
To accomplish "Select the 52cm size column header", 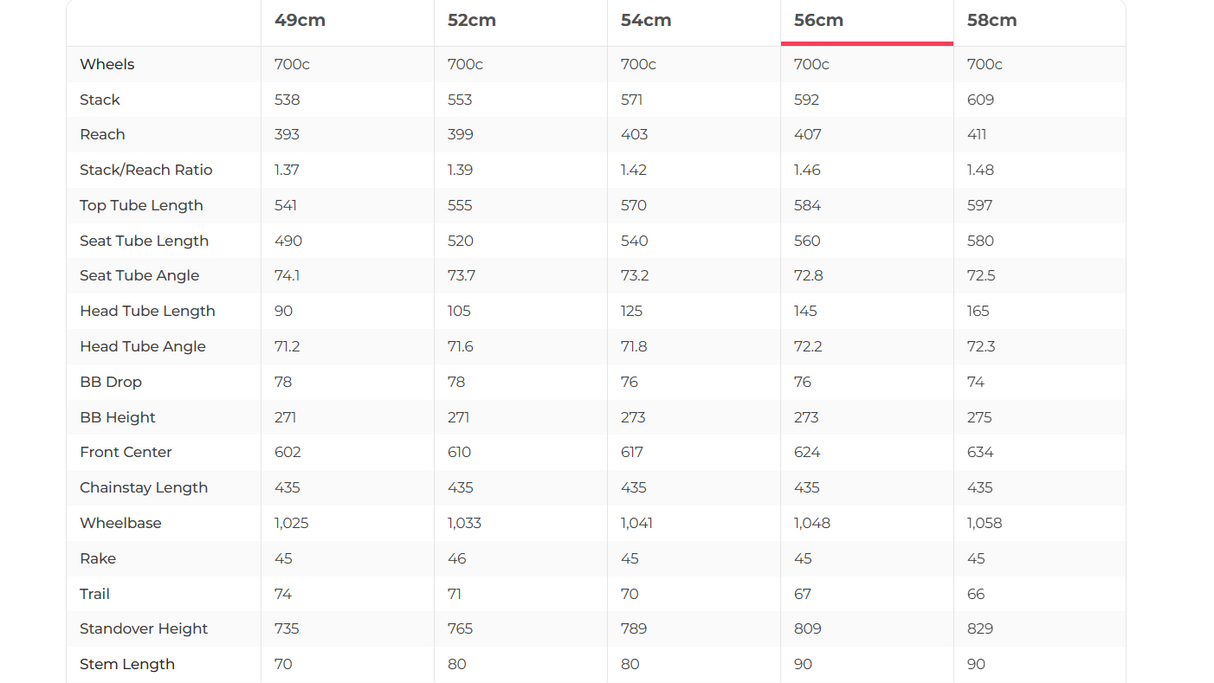I will click(472, 21).
